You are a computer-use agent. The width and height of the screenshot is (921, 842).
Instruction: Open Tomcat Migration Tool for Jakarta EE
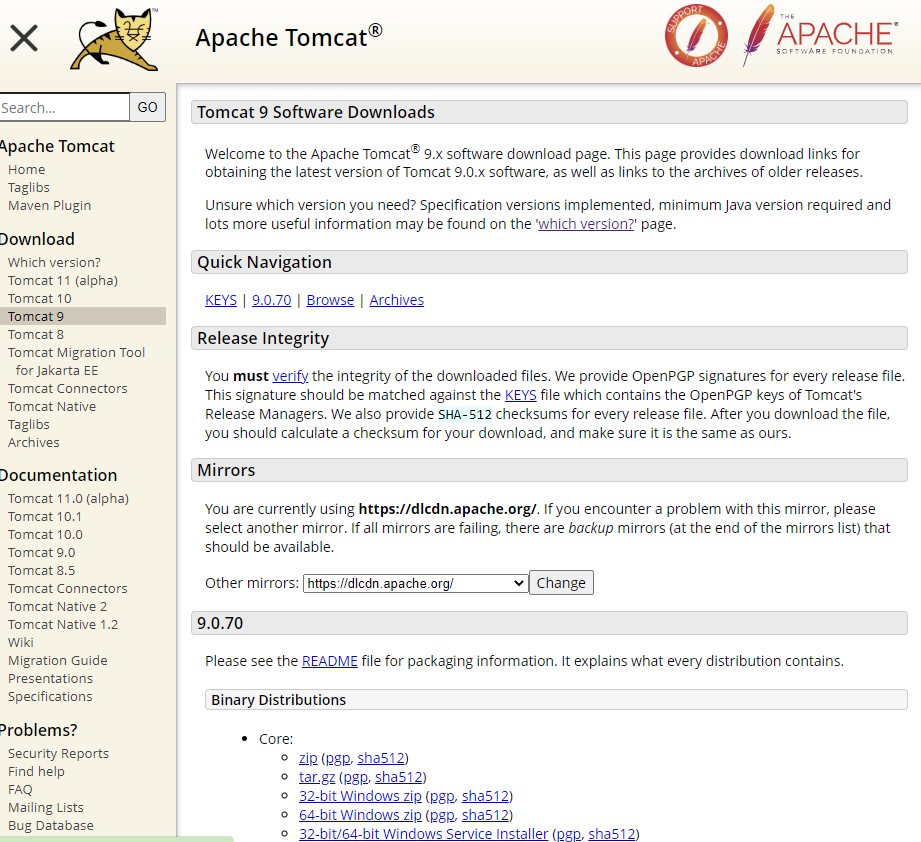tap(76, 362)
